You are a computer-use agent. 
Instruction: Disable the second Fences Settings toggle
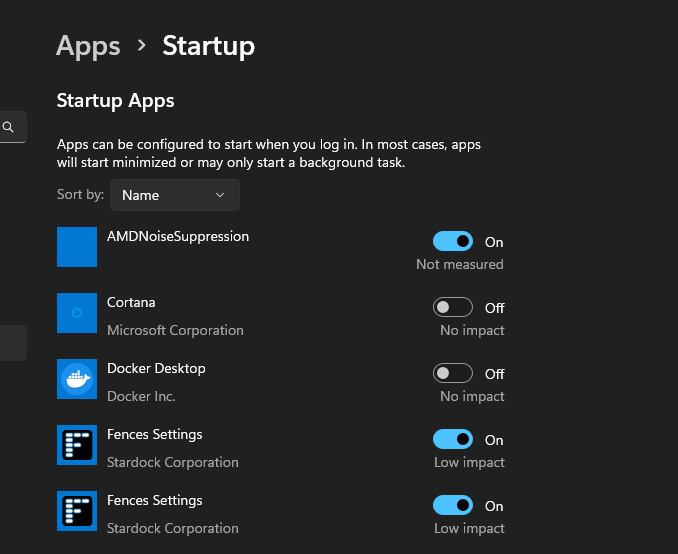coord(453,505)
